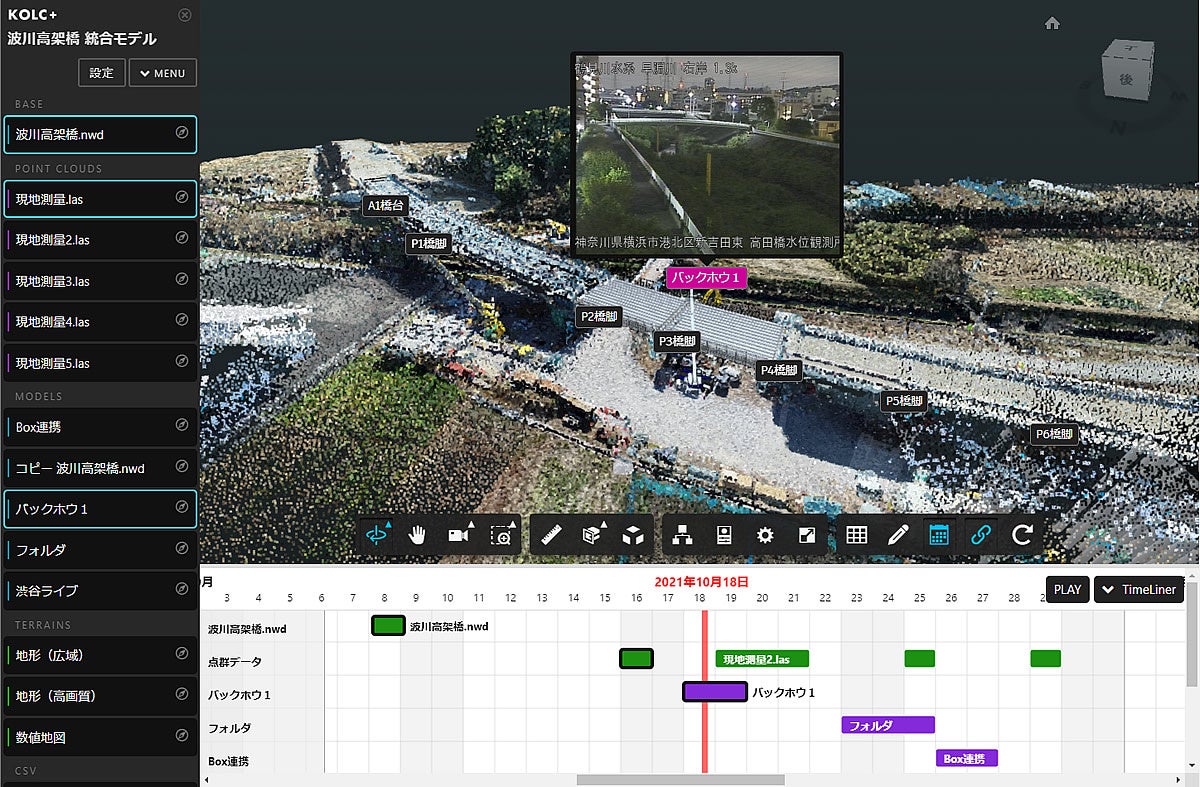Screen dimensions: 1200x787
Task: Toggle the calendar timeline icon
Action: [x=938, y=535]
